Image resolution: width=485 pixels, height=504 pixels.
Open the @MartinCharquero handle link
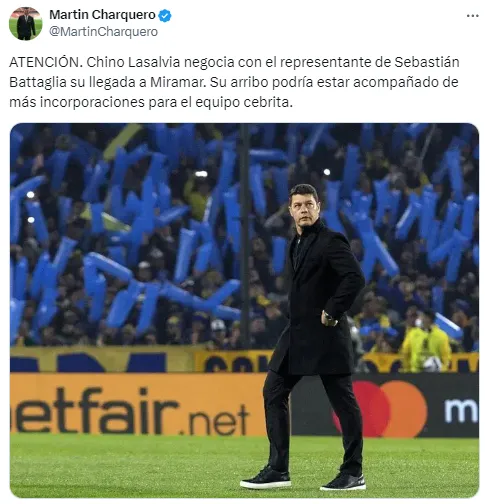pos(104,32)
